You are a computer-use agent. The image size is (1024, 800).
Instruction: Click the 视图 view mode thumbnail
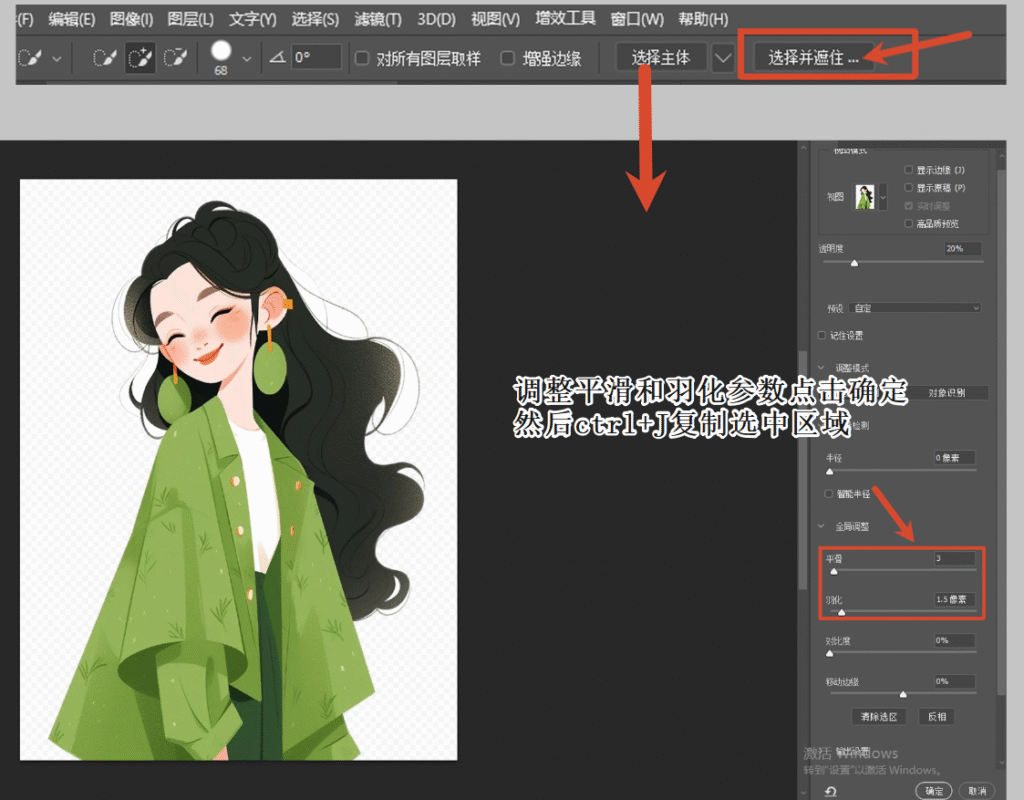[864, 196]
